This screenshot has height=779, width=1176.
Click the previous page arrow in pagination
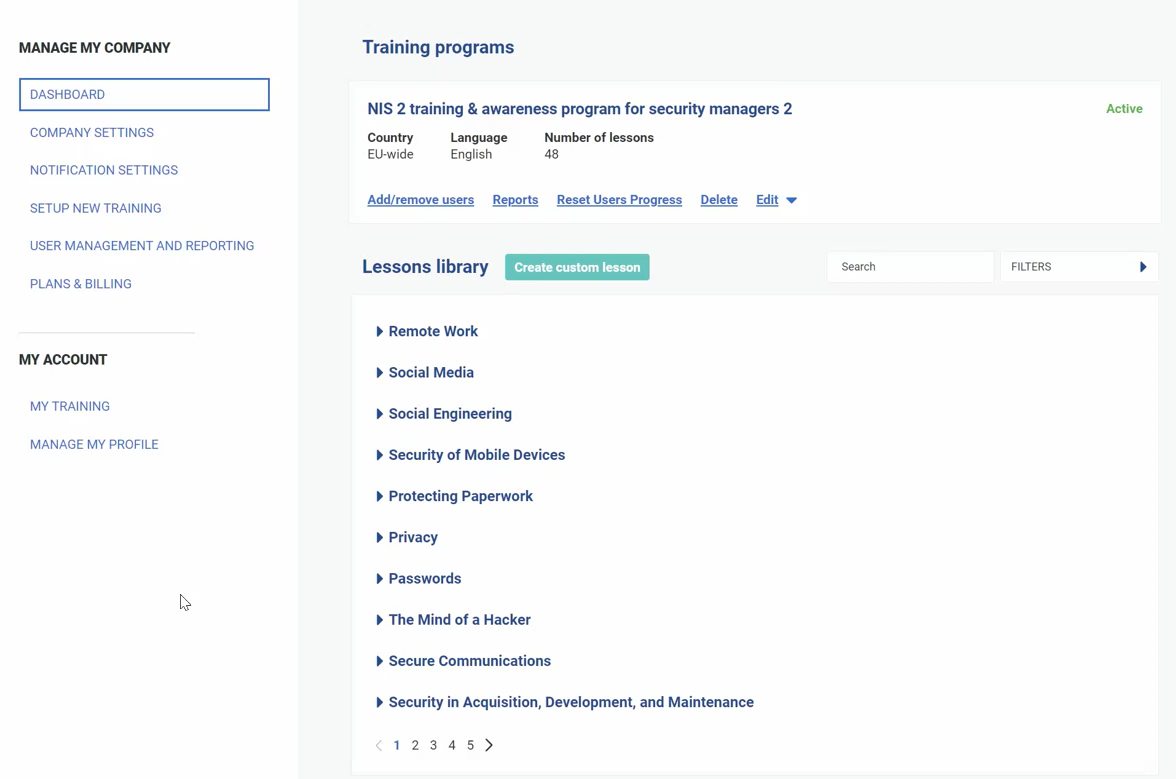378,745
